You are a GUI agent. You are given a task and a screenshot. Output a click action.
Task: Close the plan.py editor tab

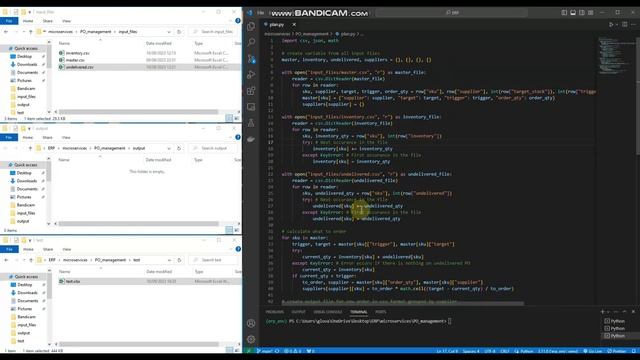pos(294,24)
